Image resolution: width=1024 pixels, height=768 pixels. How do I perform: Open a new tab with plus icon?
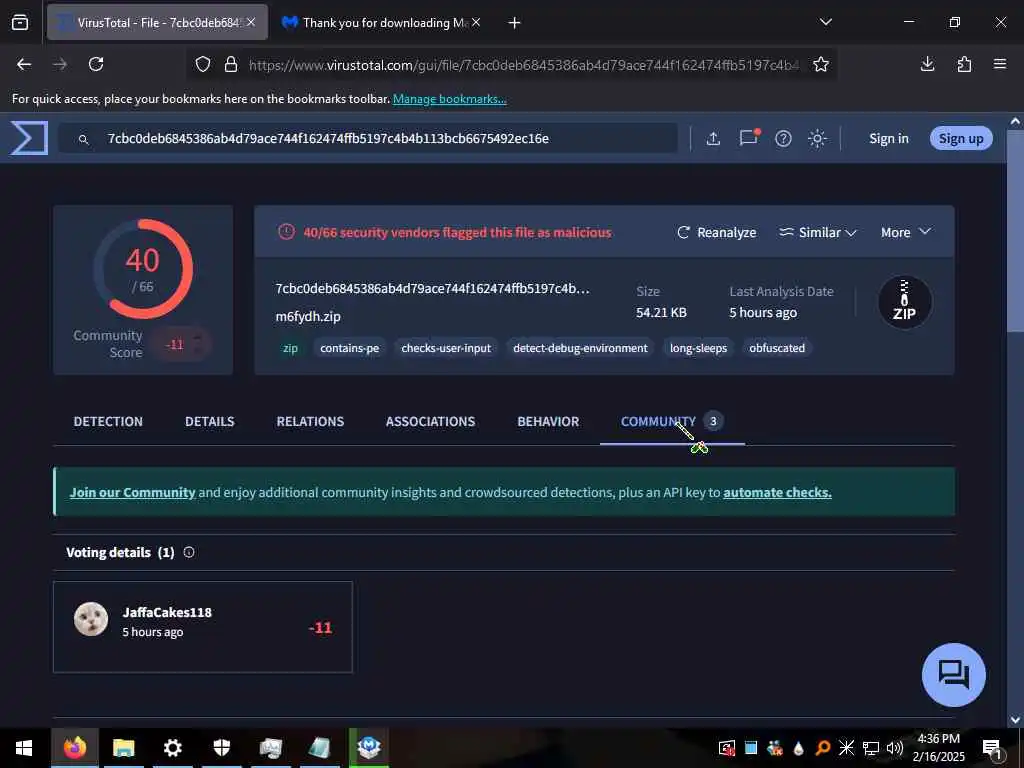[515, 23]
